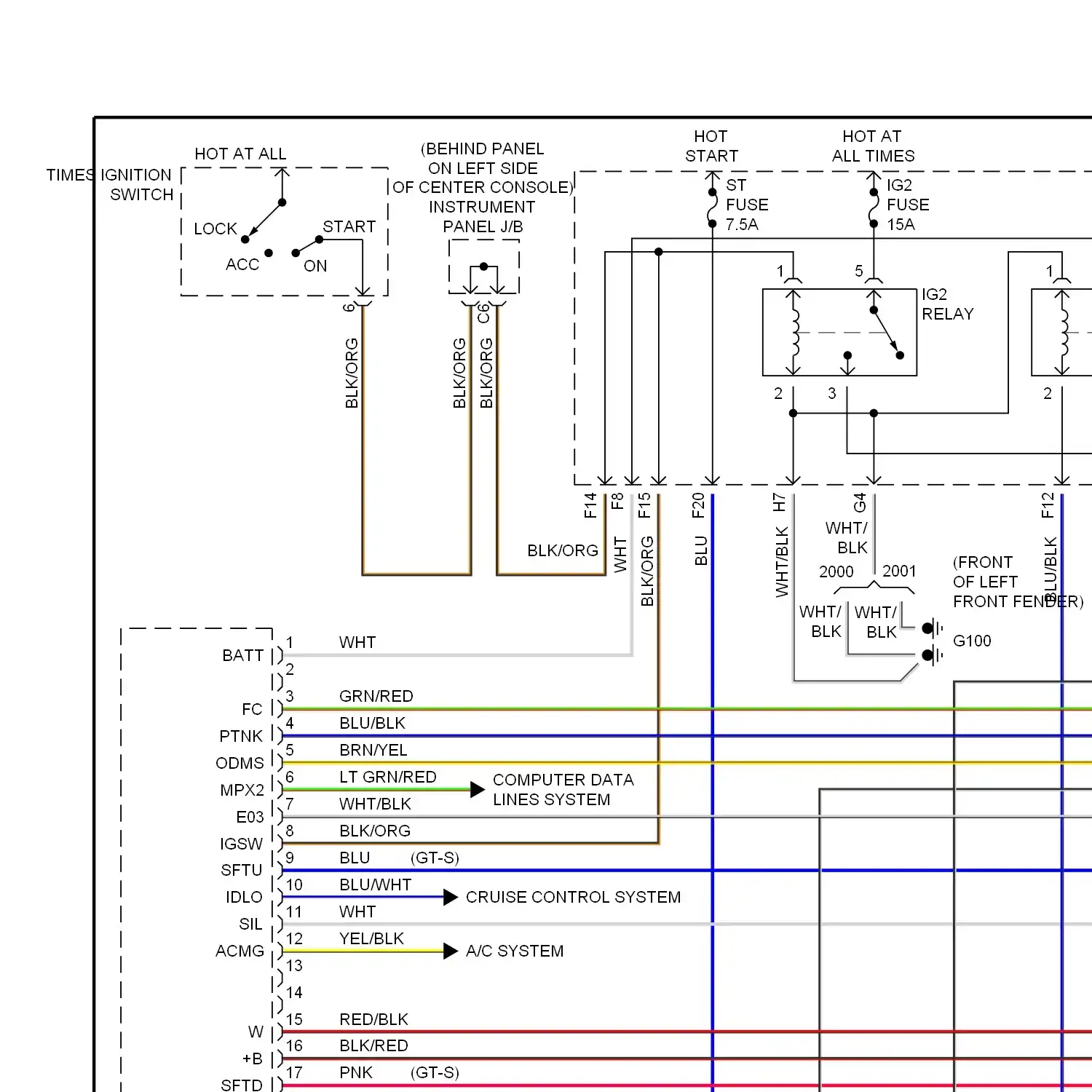This screenshot has height=1092, width=1092.
Task: Click the A/C SYSTEM reference
Action: (515, 951)
